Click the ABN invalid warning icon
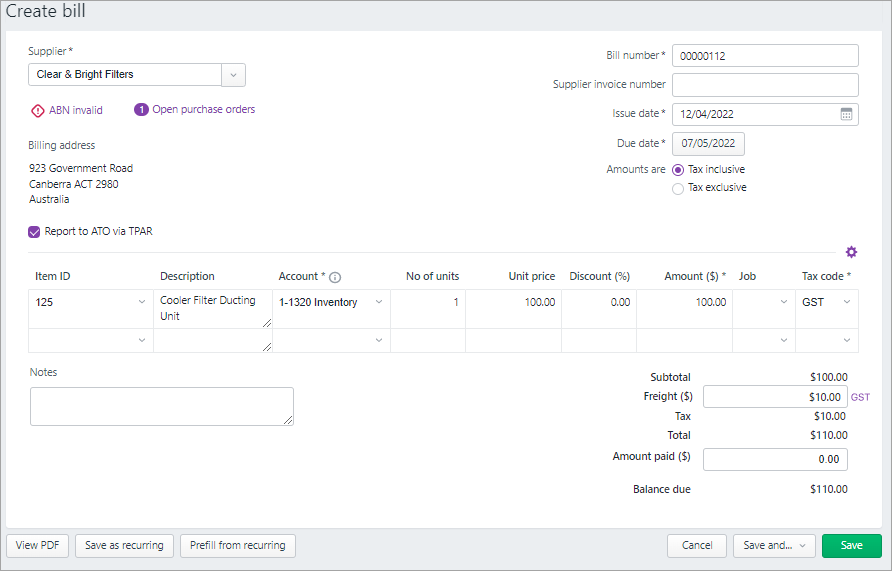The height and width of the screenshot is (571, 892). (37, 110)
